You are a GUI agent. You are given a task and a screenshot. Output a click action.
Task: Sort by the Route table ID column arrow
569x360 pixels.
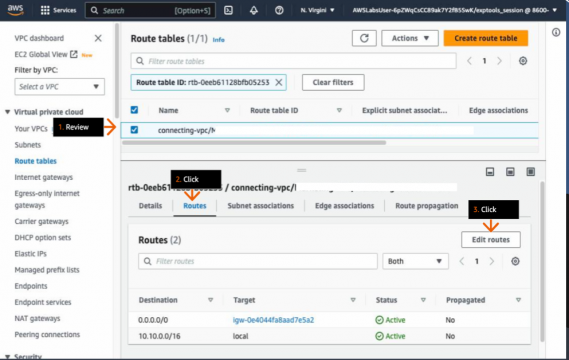click(339, 110)
